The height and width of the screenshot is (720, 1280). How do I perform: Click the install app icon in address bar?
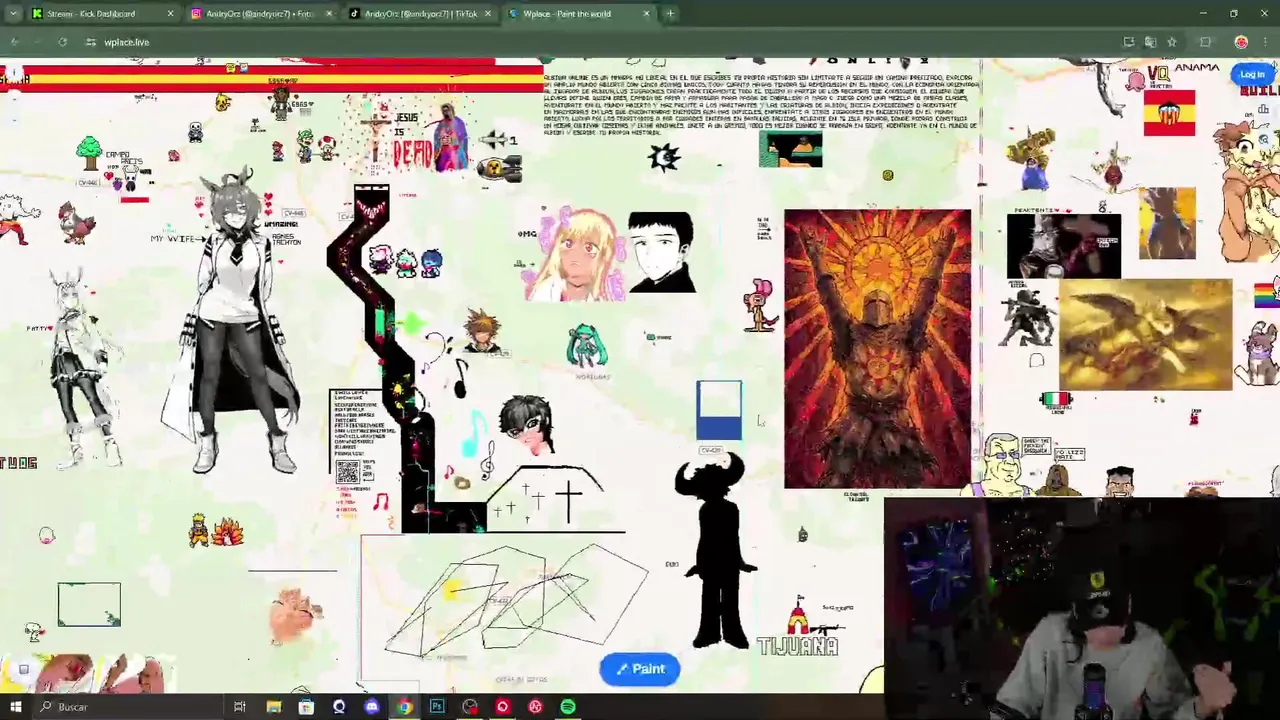pyautogui.click(x=1129, y=42)
